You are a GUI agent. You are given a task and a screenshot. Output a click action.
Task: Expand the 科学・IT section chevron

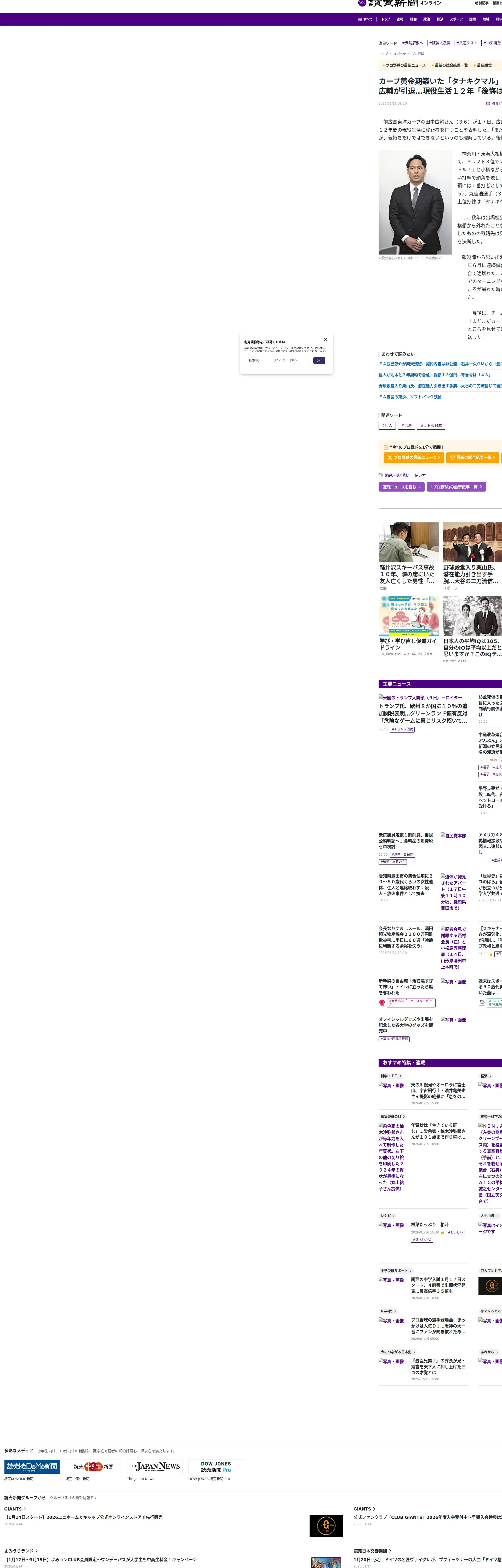pos(400,1076)
